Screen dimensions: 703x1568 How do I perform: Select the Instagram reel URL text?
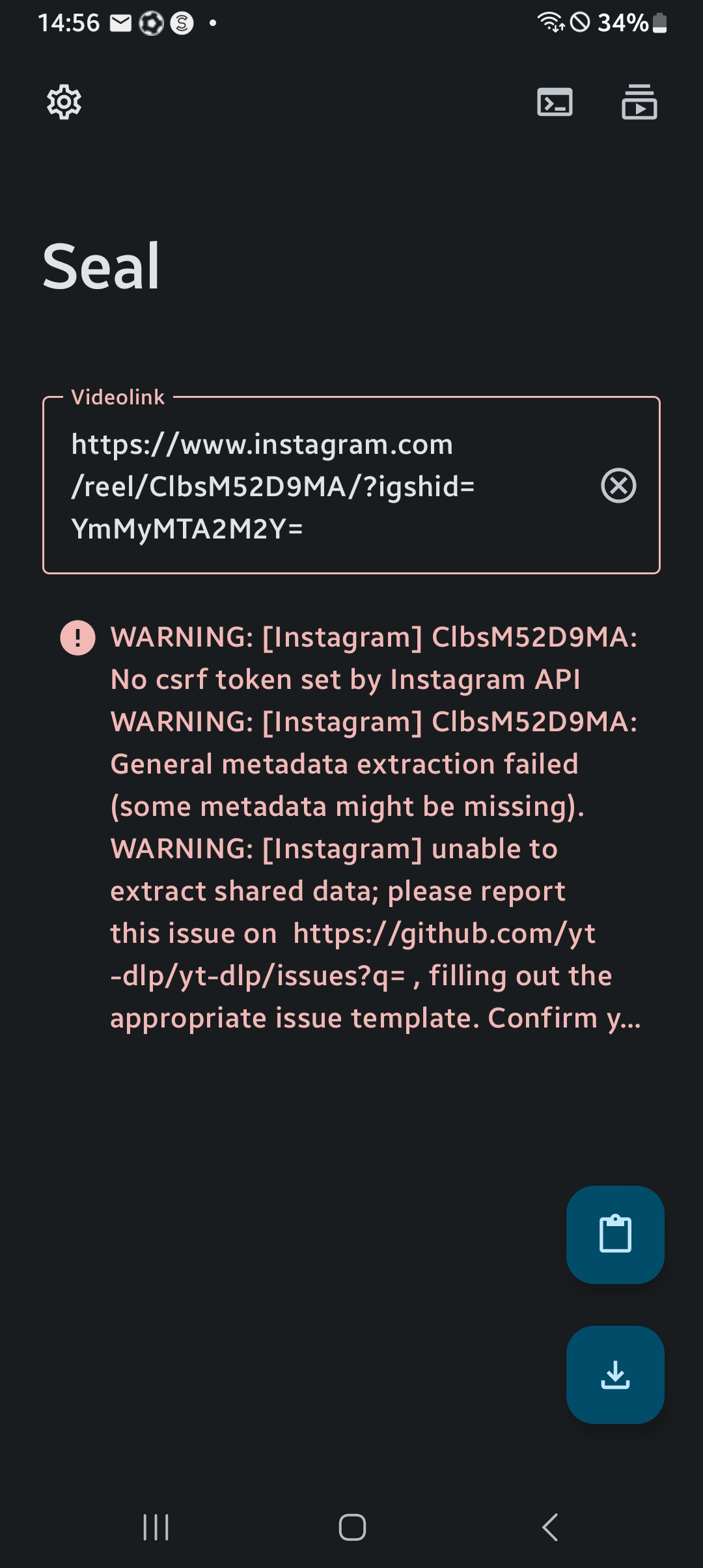click(273, 486)
